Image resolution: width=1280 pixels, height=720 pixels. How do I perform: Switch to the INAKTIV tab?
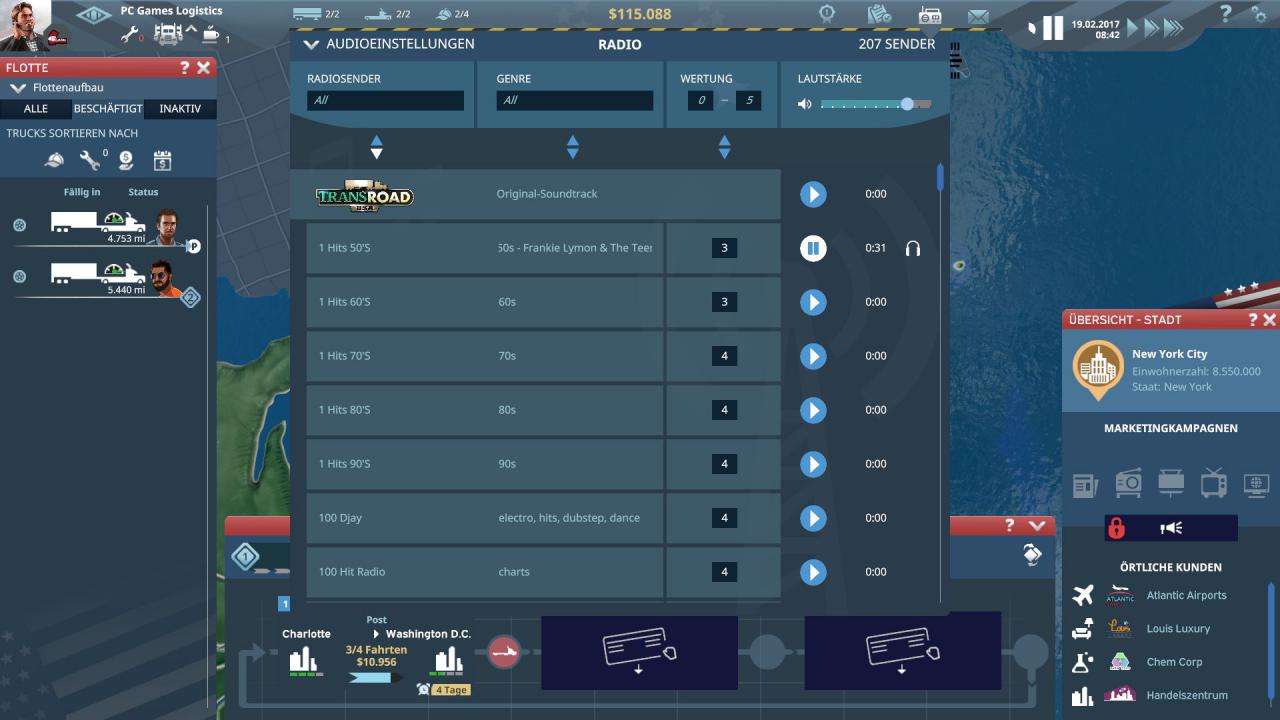pos(180,109)
